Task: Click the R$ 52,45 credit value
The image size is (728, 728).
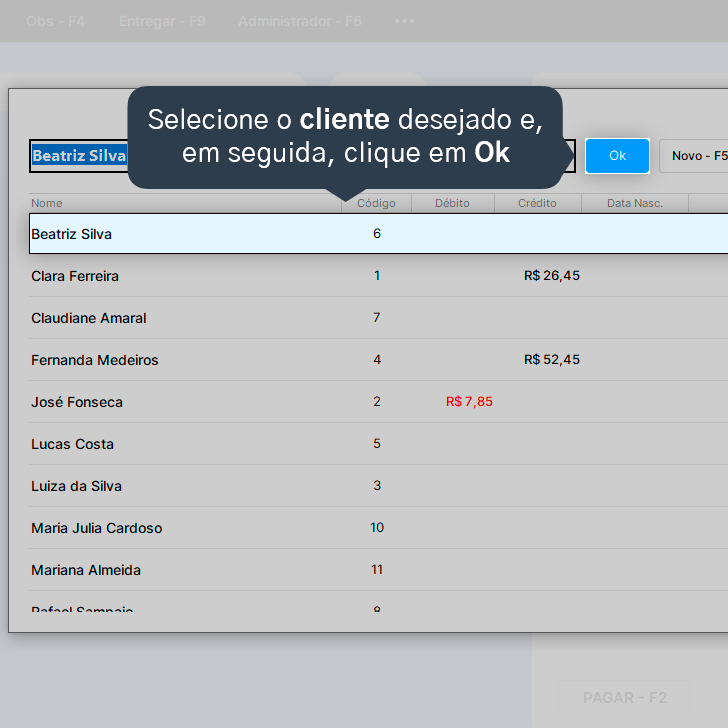Action: [x=552, y=359]
